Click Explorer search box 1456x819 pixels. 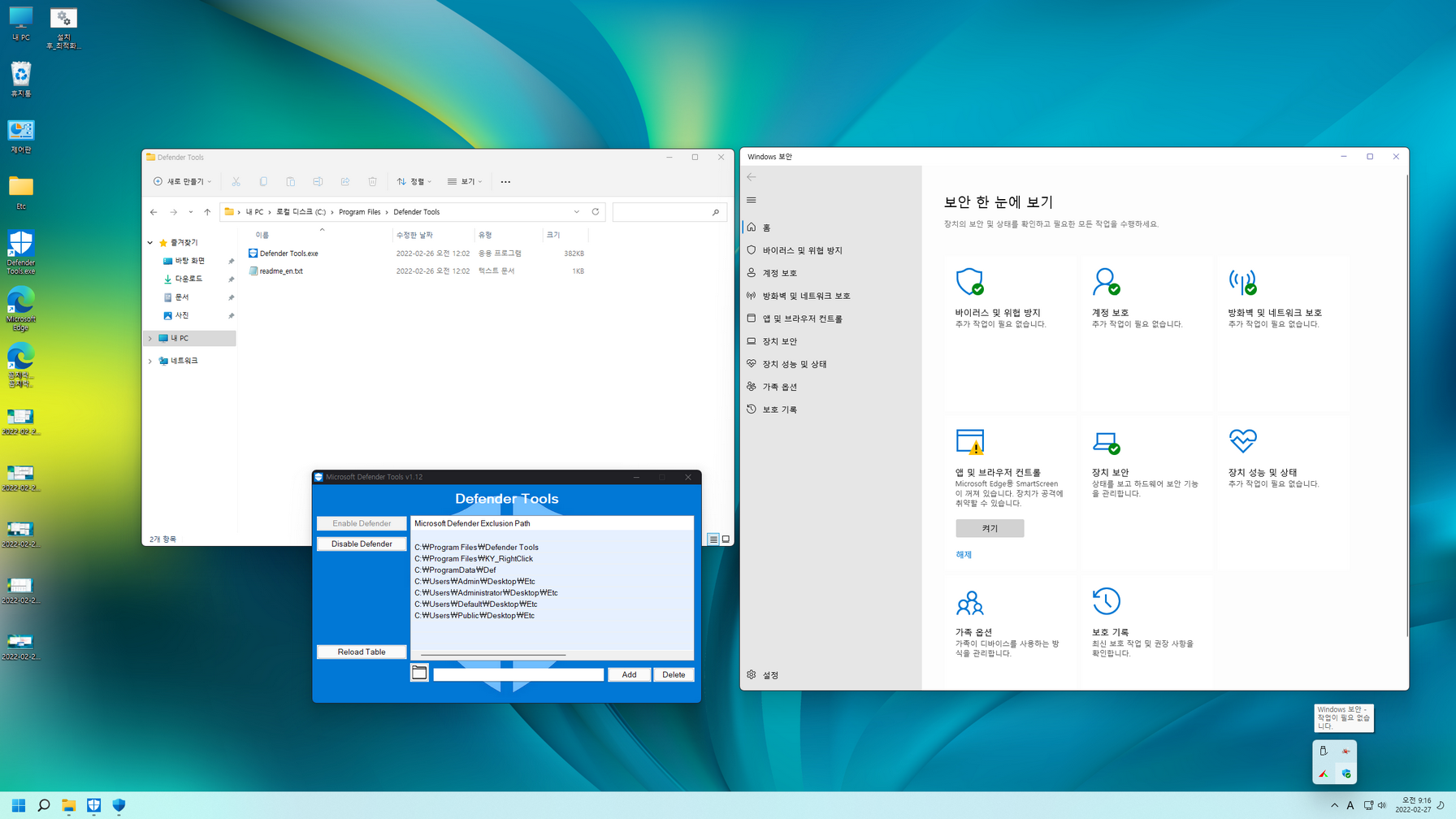click(x=669, y=212)
